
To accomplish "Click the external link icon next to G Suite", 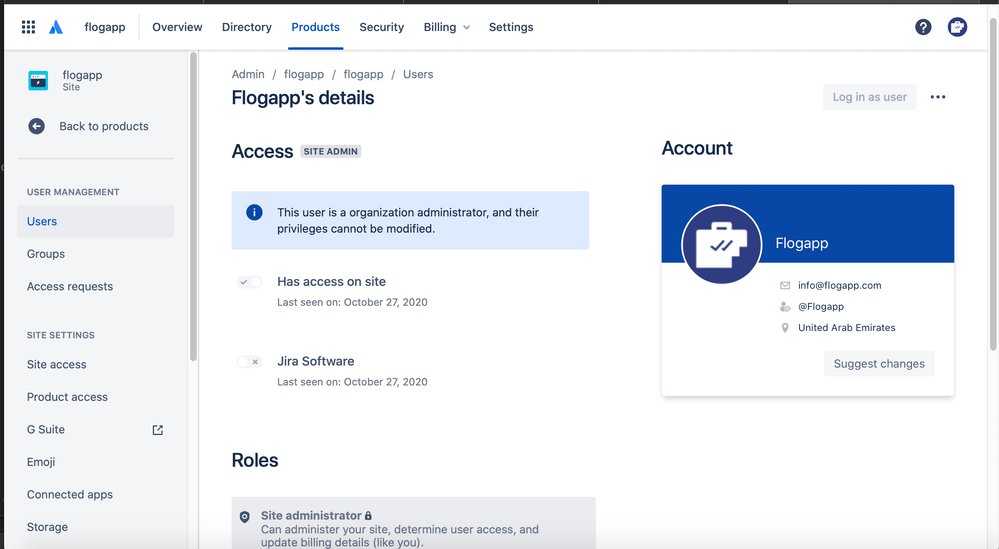I will click(x=157, y=430).
